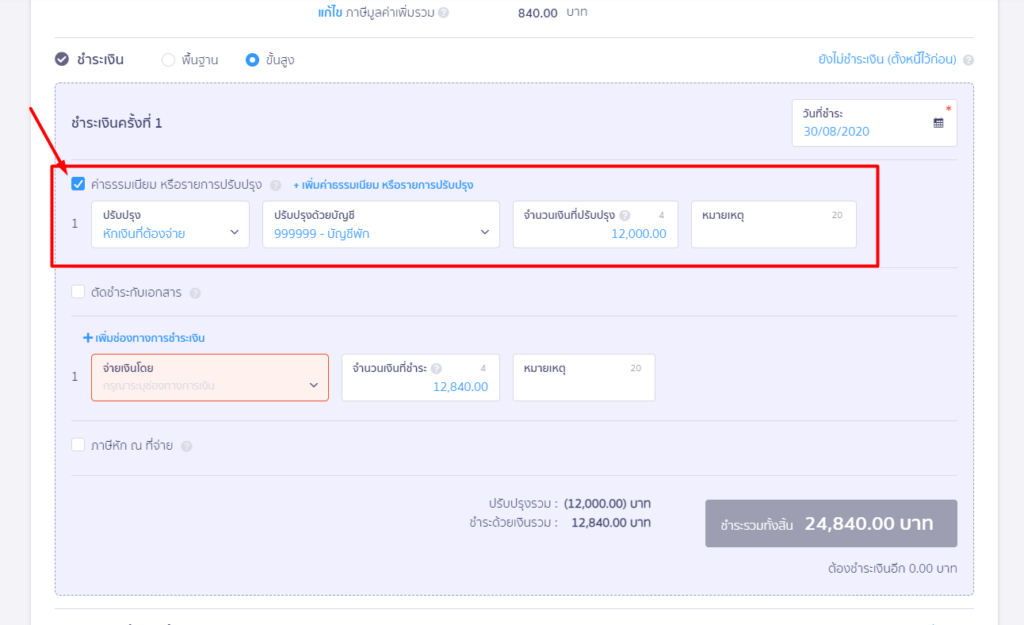Click วันที่ชำระ date field 30/08/2020

(x=874, y=123)
